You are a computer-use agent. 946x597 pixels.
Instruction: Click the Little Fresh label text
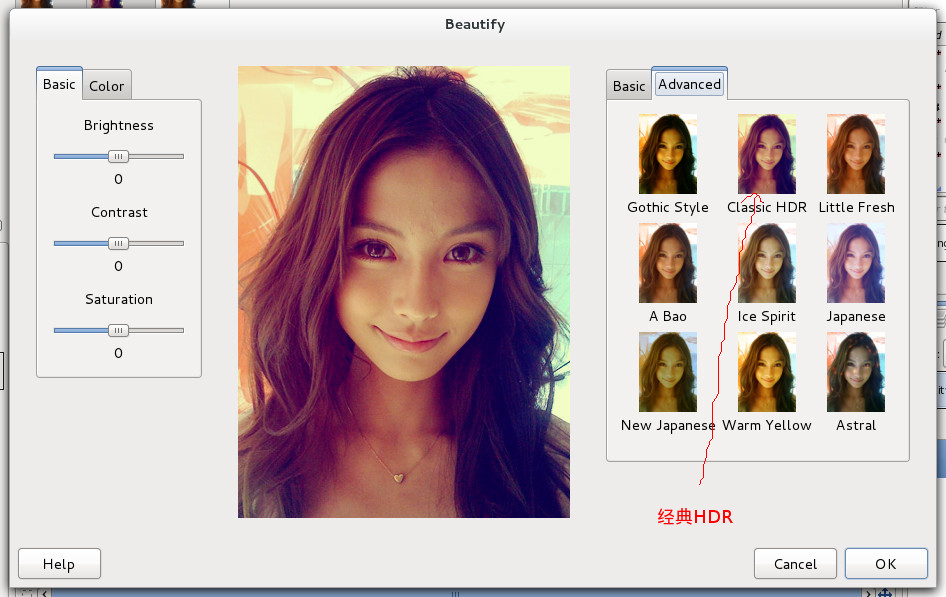click(x=856, y=207)
